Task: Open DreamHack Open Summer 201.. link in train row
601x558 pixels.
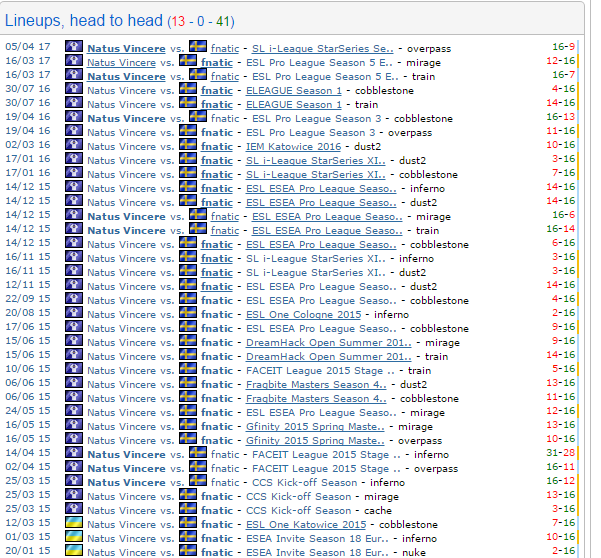Action: pyautogui.click(x=328, y=356)
